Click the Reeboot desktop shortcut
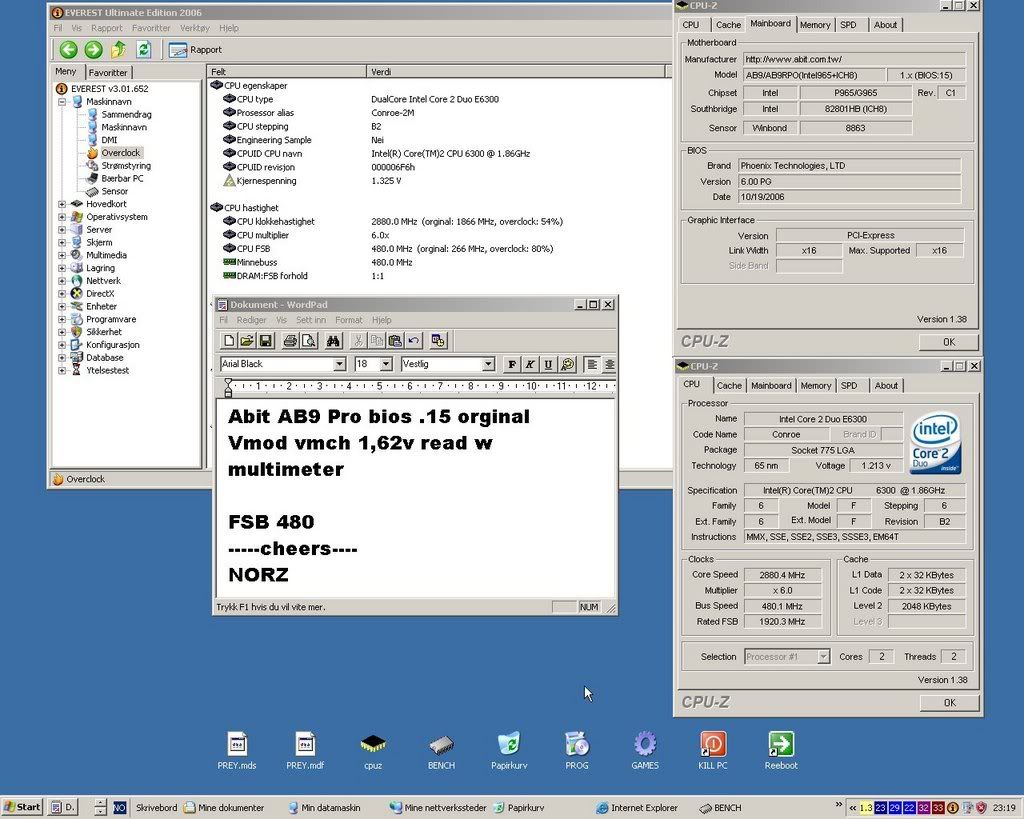Screen dimensions: 1024x819 781,745
